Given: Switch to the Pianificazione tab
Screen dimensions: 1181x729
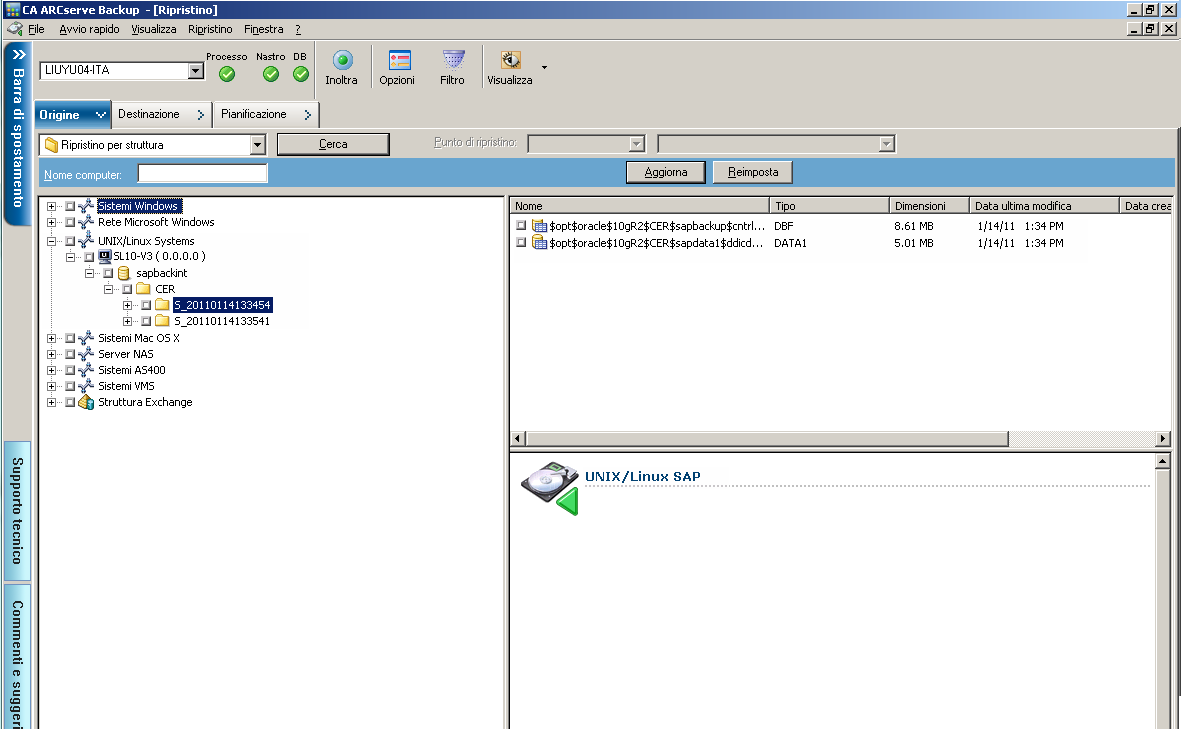Looking at the screenshot, I should point(267,114).
